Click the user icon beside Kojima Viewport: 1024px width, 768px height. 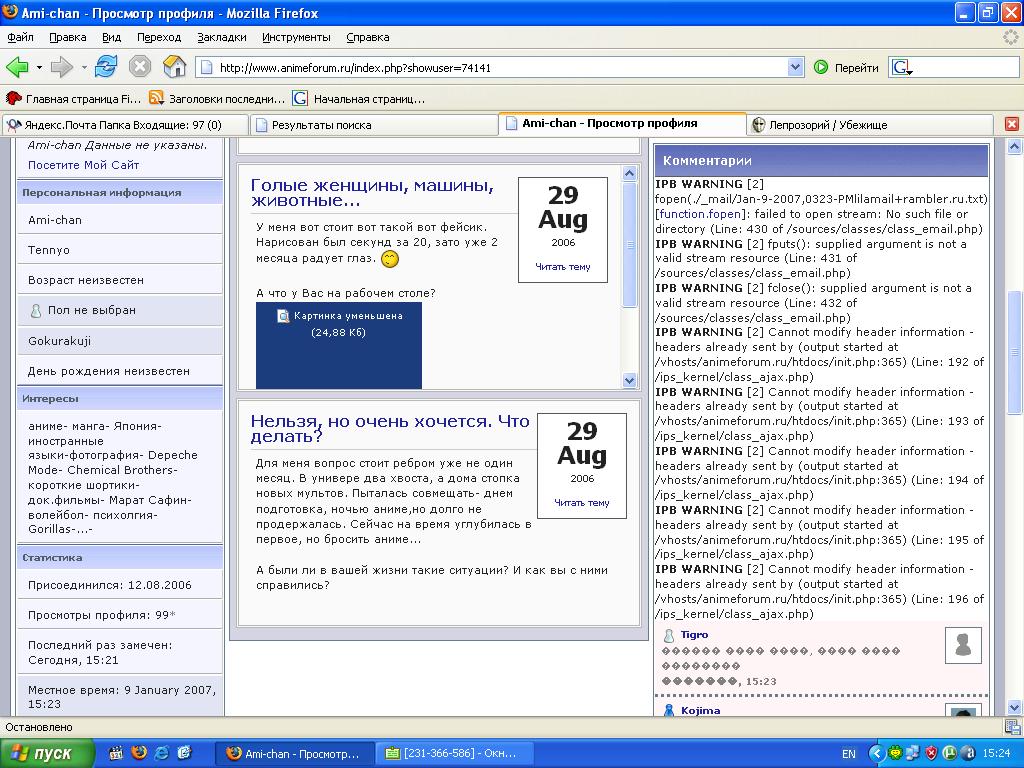(669, 711)
